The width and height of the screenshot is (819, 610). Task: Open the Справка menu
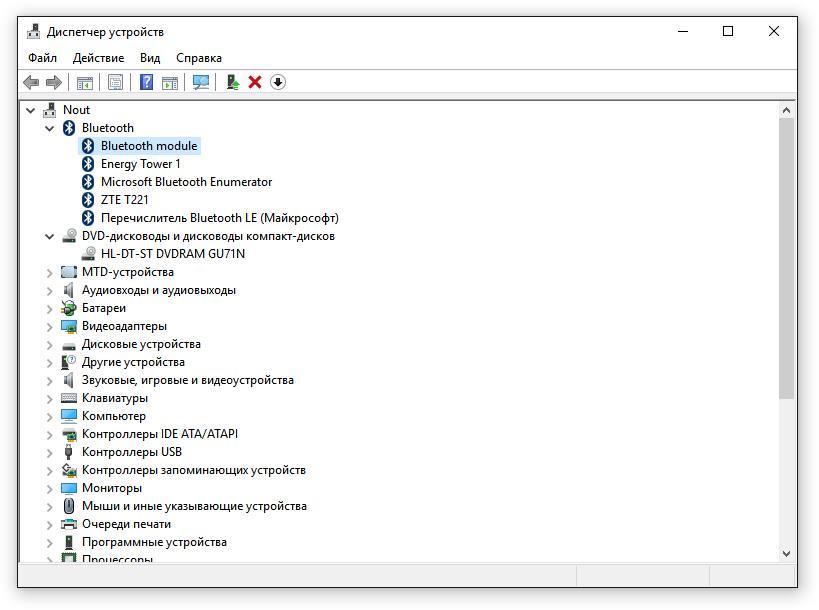(x=198, y=58)
